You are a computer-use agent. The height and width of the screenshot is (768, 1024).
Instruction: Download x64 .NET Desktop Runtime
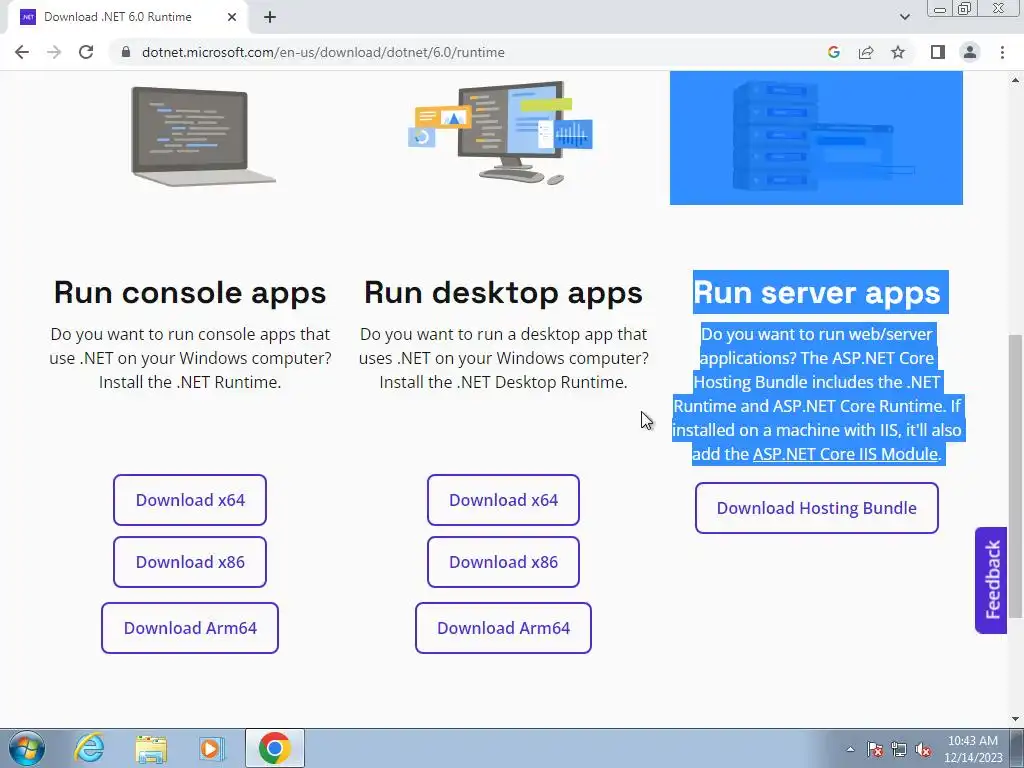[504, 500]
